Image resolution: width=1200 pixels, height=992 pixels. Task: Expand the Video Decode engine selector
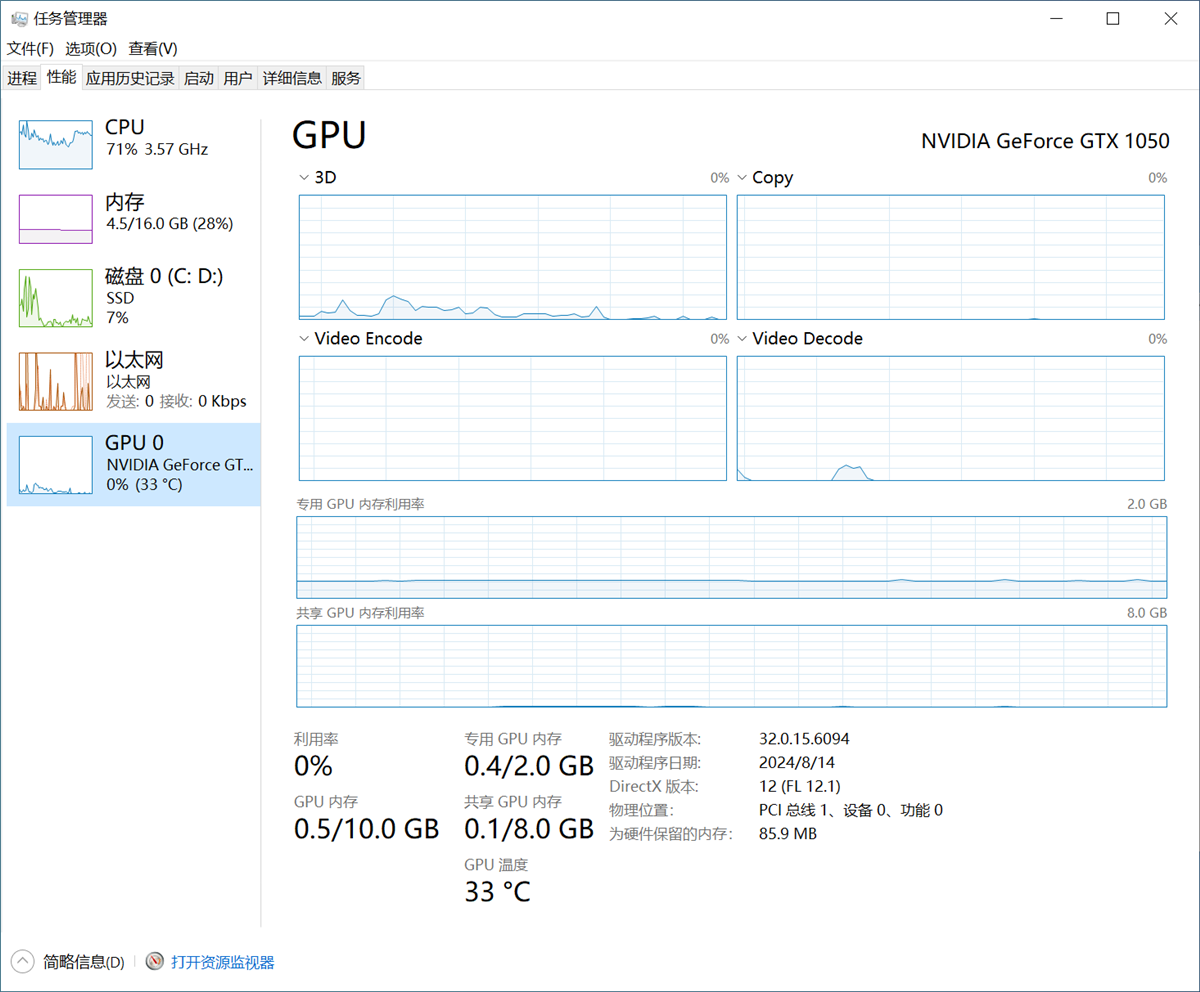tap(742, 339)
